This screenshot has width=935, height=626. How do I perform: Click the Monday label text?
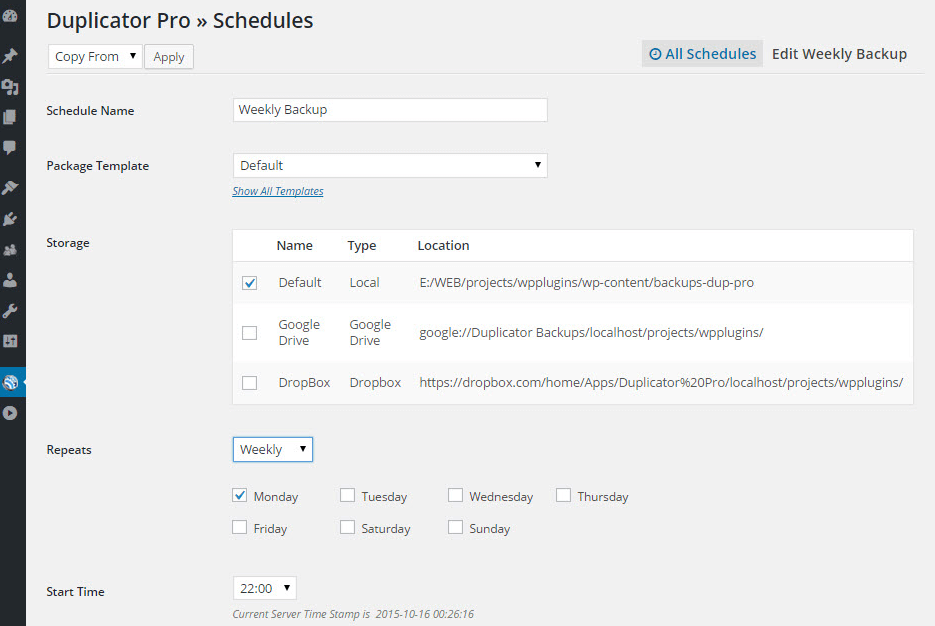[x=275, y=497]
